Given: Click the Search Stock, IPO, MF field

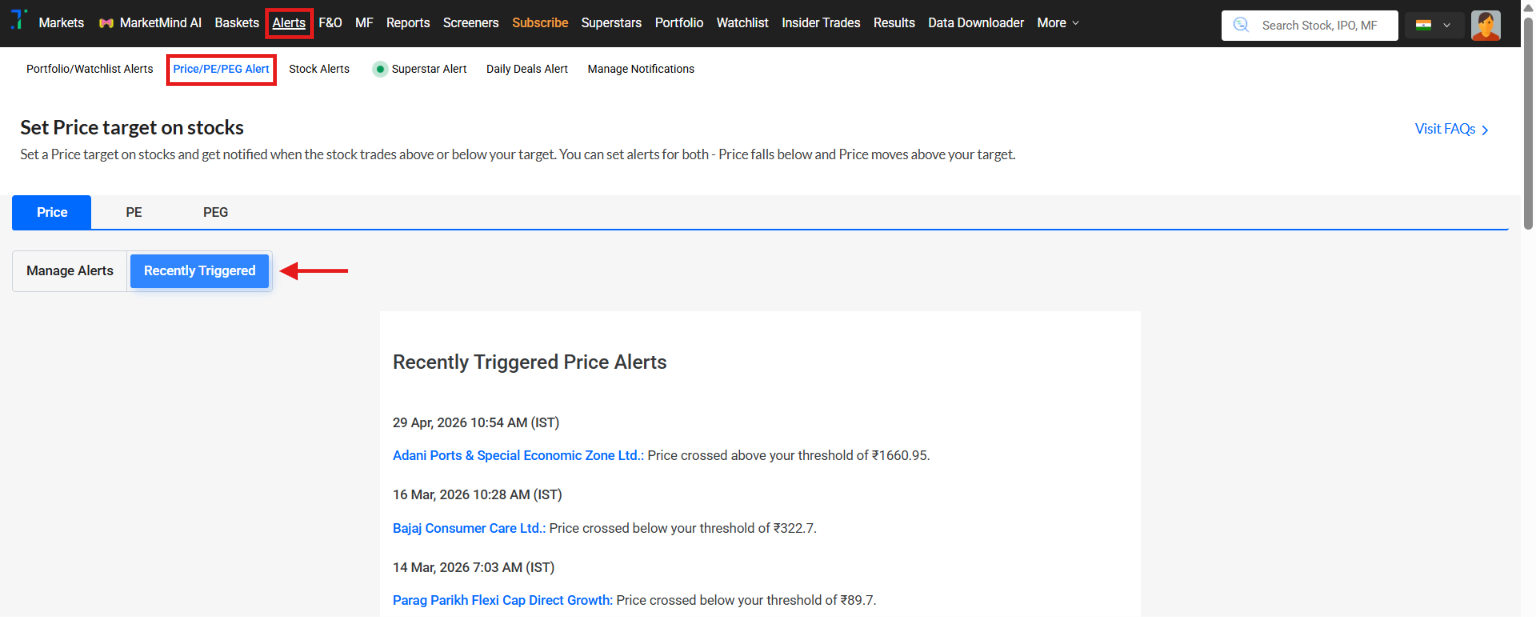Looking at the screenshot, I should [x=1310, y=25].
